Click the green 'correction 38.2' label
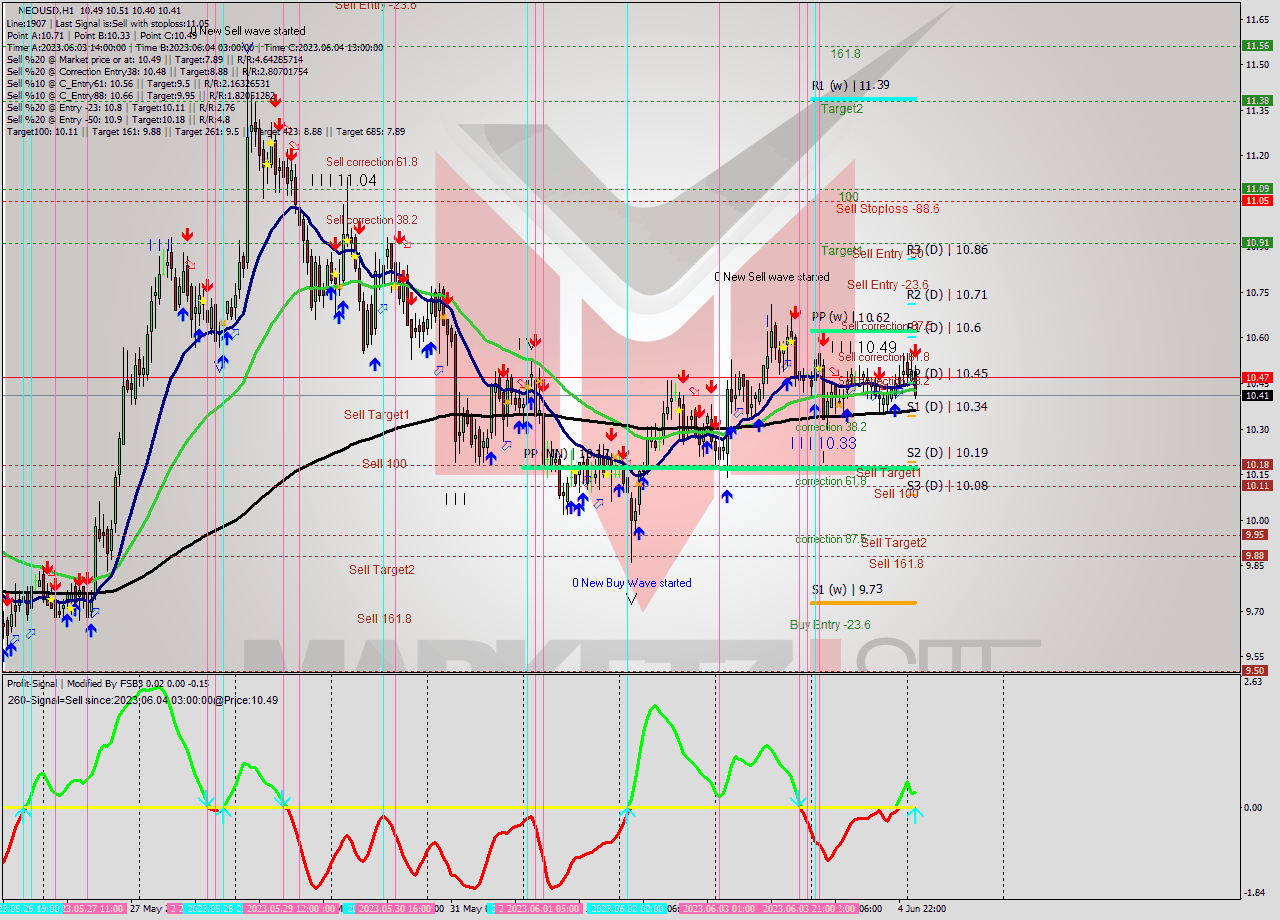Viewport: 1280px width, 920px height. tap(831, 427)
